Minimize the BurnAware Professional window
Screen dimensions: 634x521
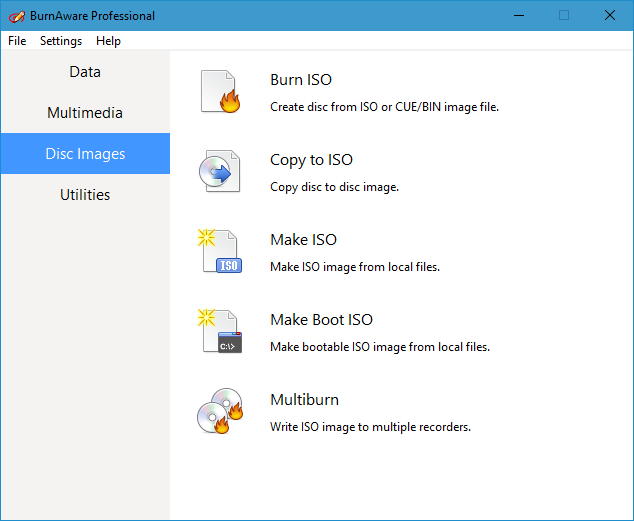(x=519, y=16)
